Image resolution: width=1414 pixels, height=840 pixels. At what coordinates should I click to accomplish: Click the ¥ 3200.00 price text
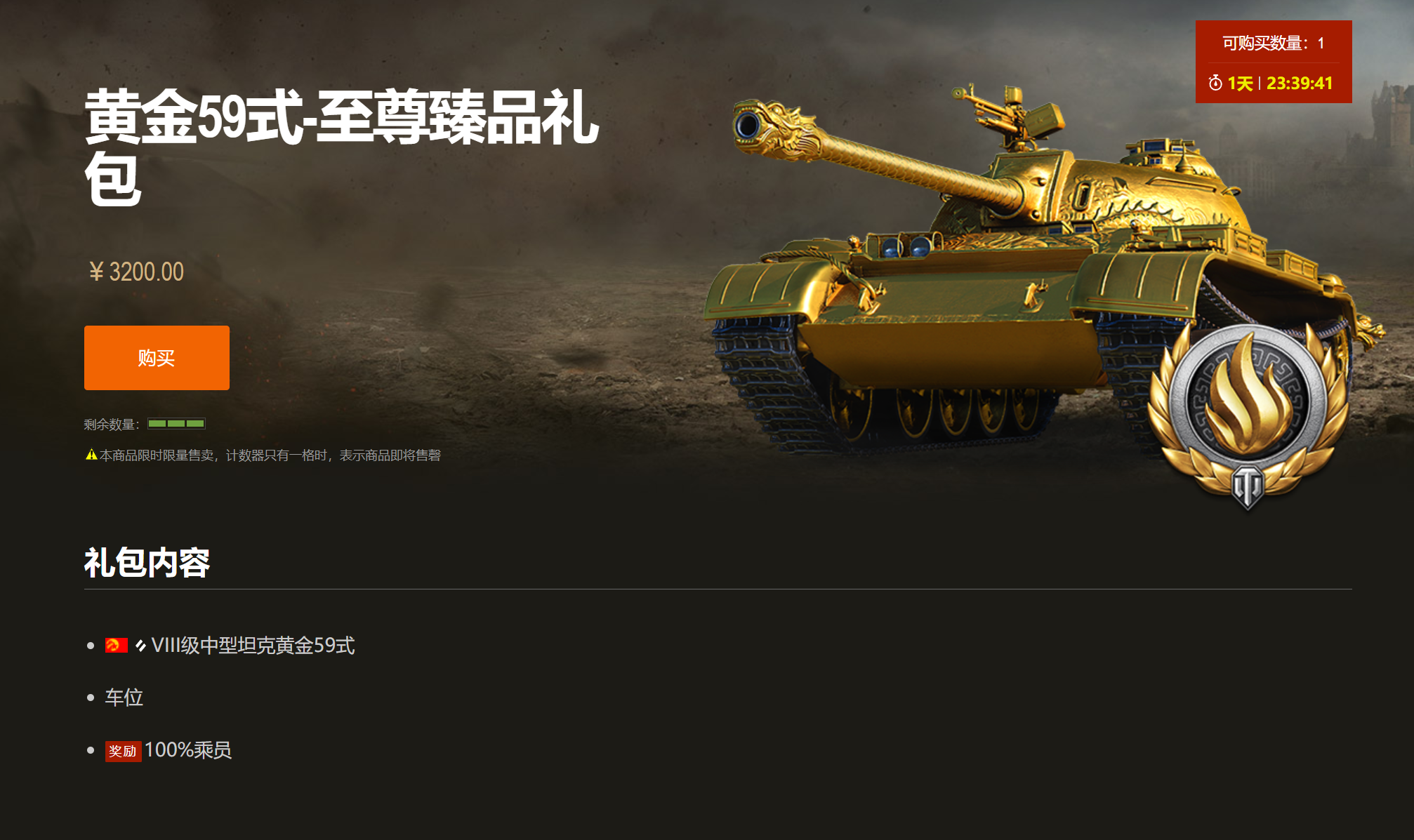136,272
